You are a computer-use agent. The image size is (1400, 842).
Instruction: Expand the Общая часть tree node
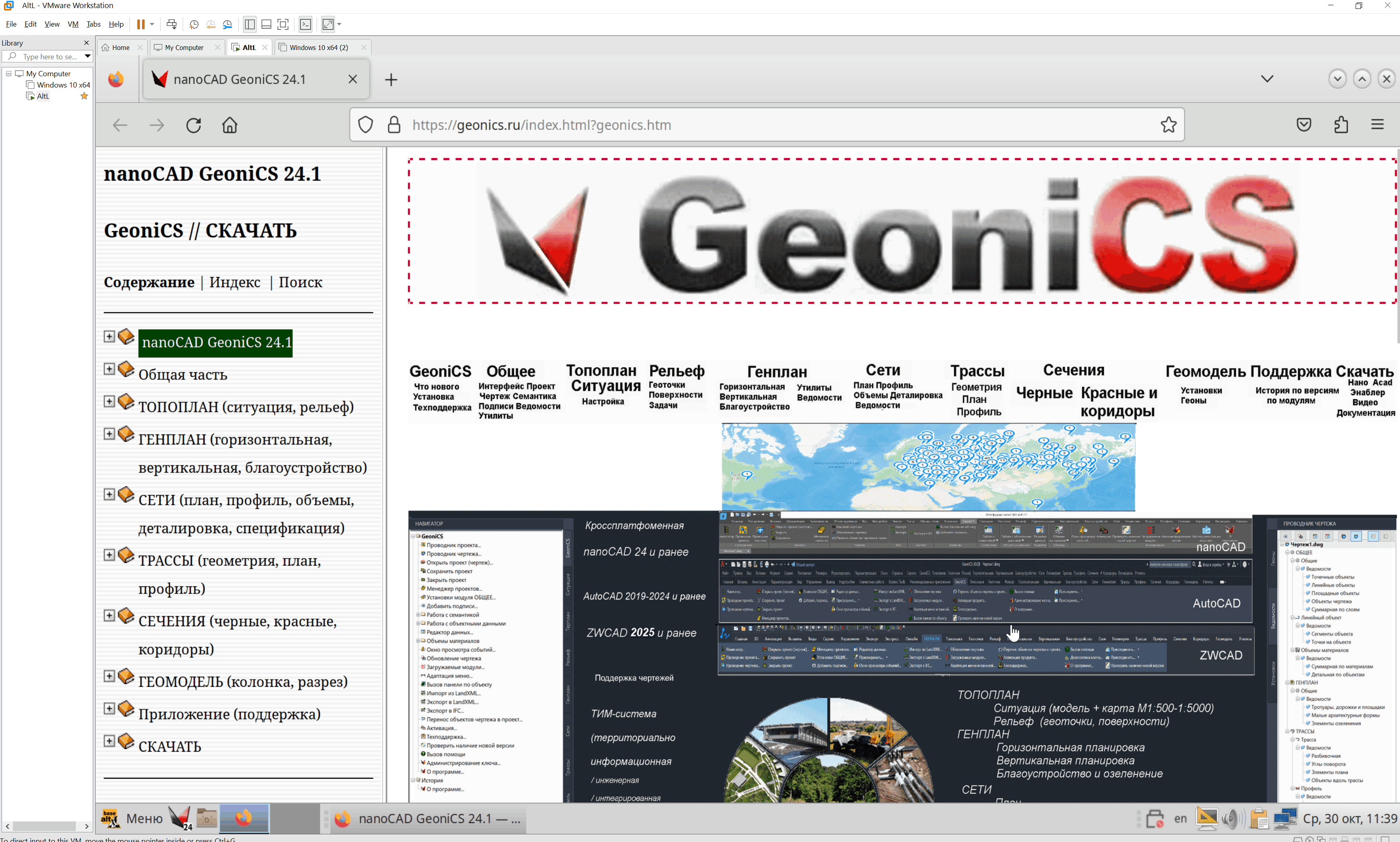[110, 369]
